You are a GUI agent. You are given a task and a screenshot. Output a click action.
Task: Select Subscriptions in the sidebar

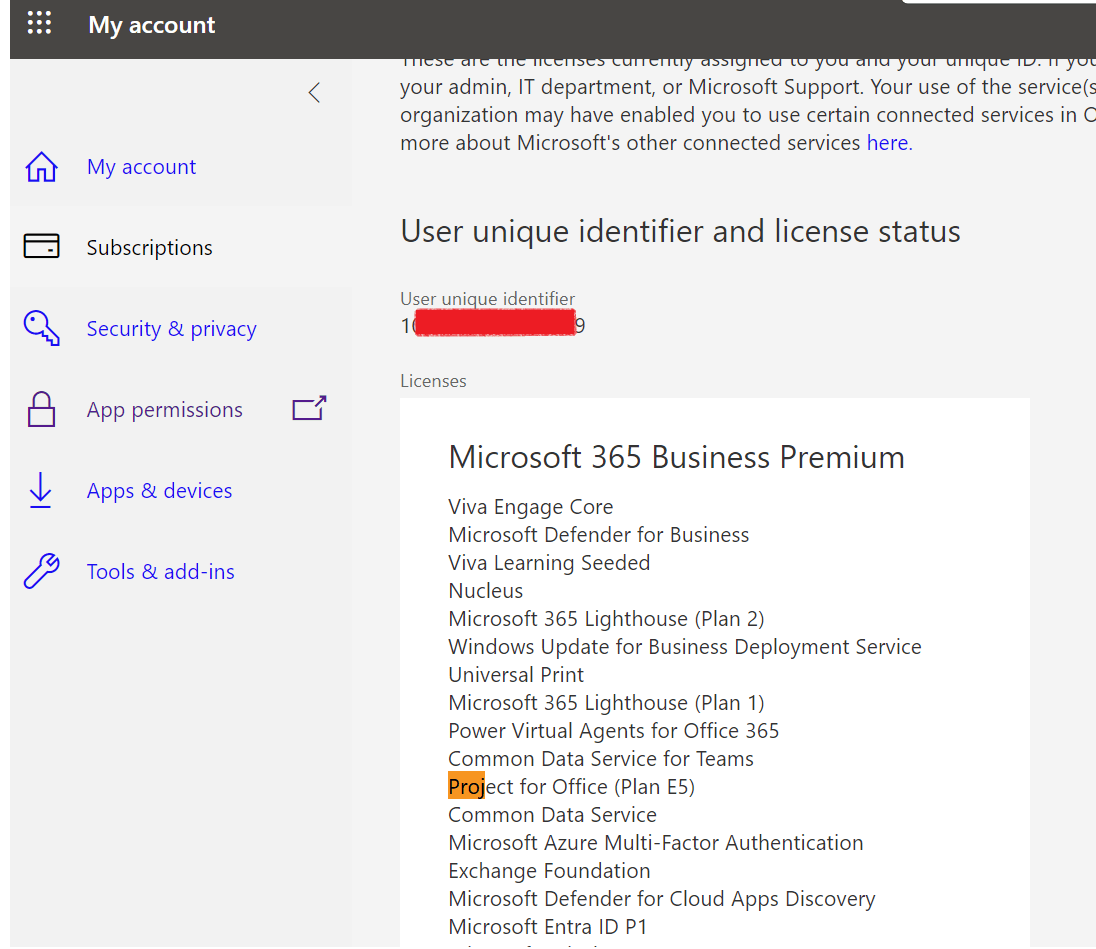[x=150, y=247]
